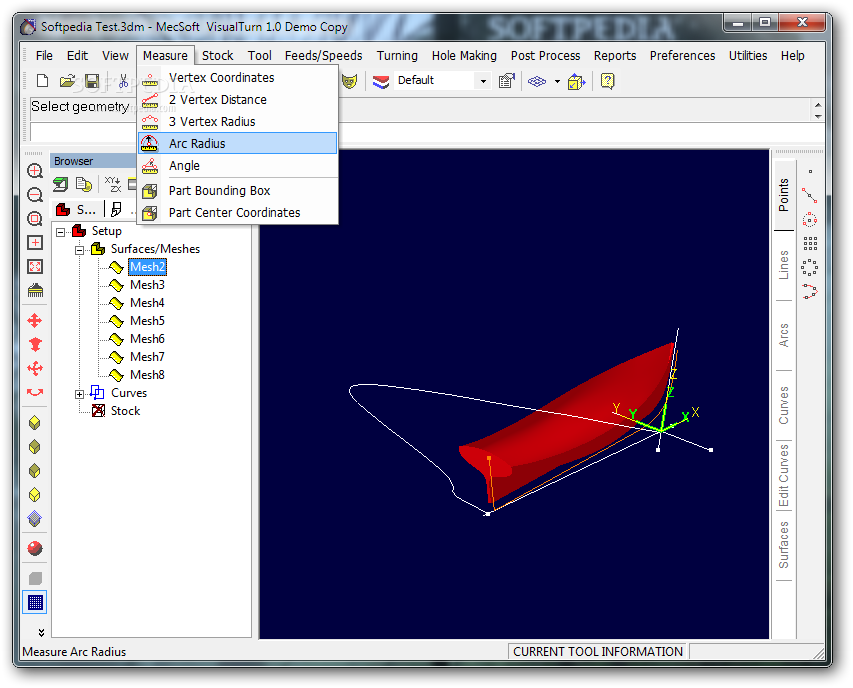Click the Open file folder icon
Screen dimensions: 853x688
pyautogui.click(x=67, y=81)
